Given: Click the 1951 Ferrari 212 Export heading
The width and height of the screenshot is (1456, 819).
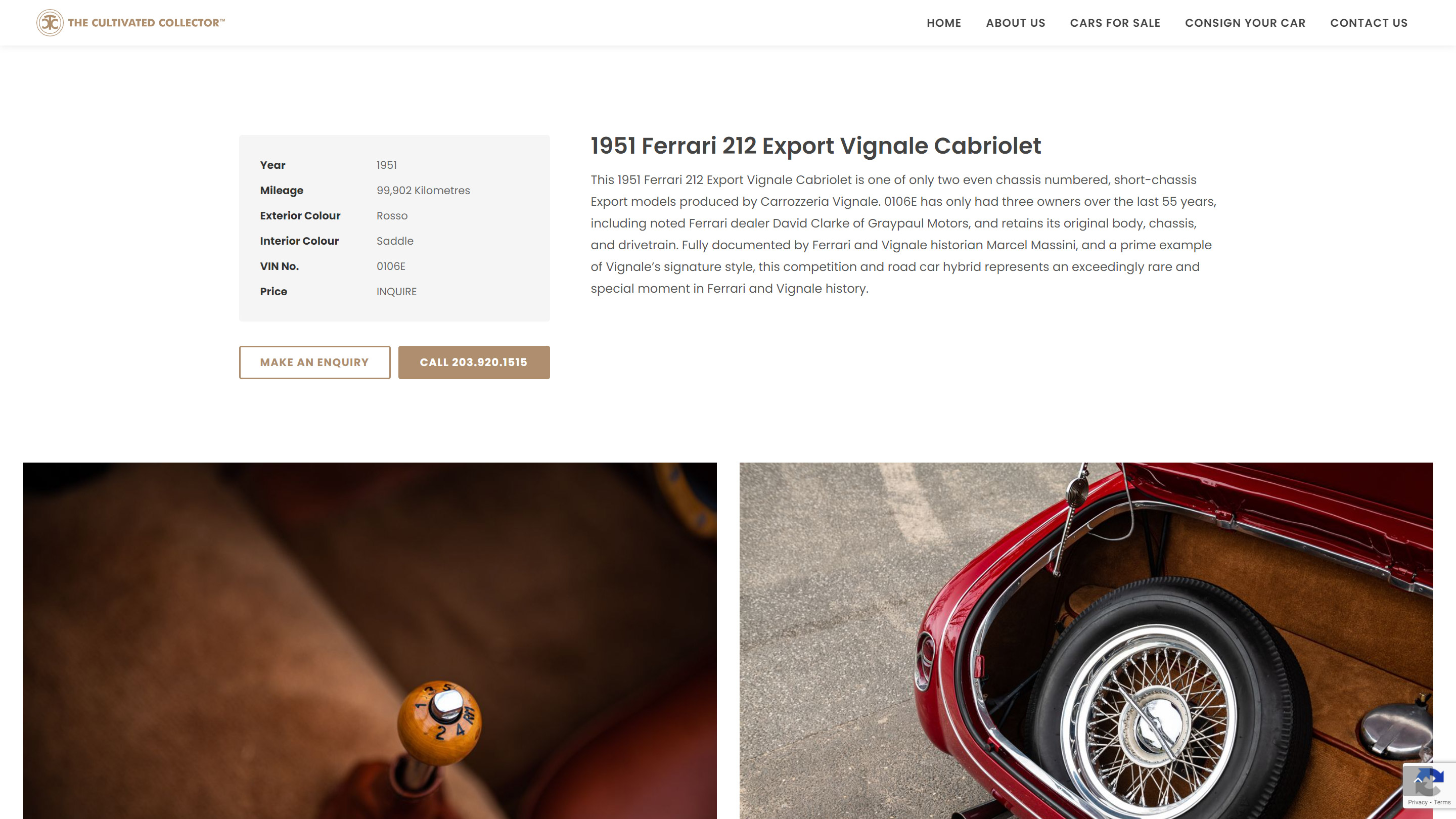Looking at the screenshot, I should 815,146.
